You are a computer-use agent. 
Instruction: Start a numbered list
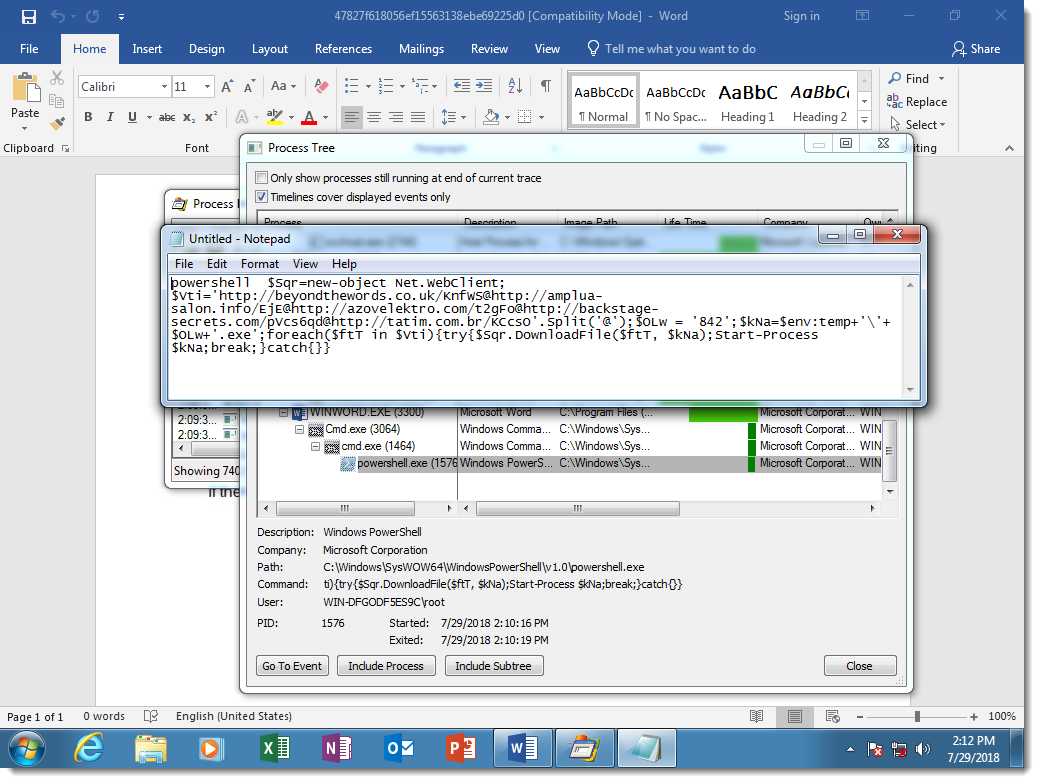[x=386, y=86]
